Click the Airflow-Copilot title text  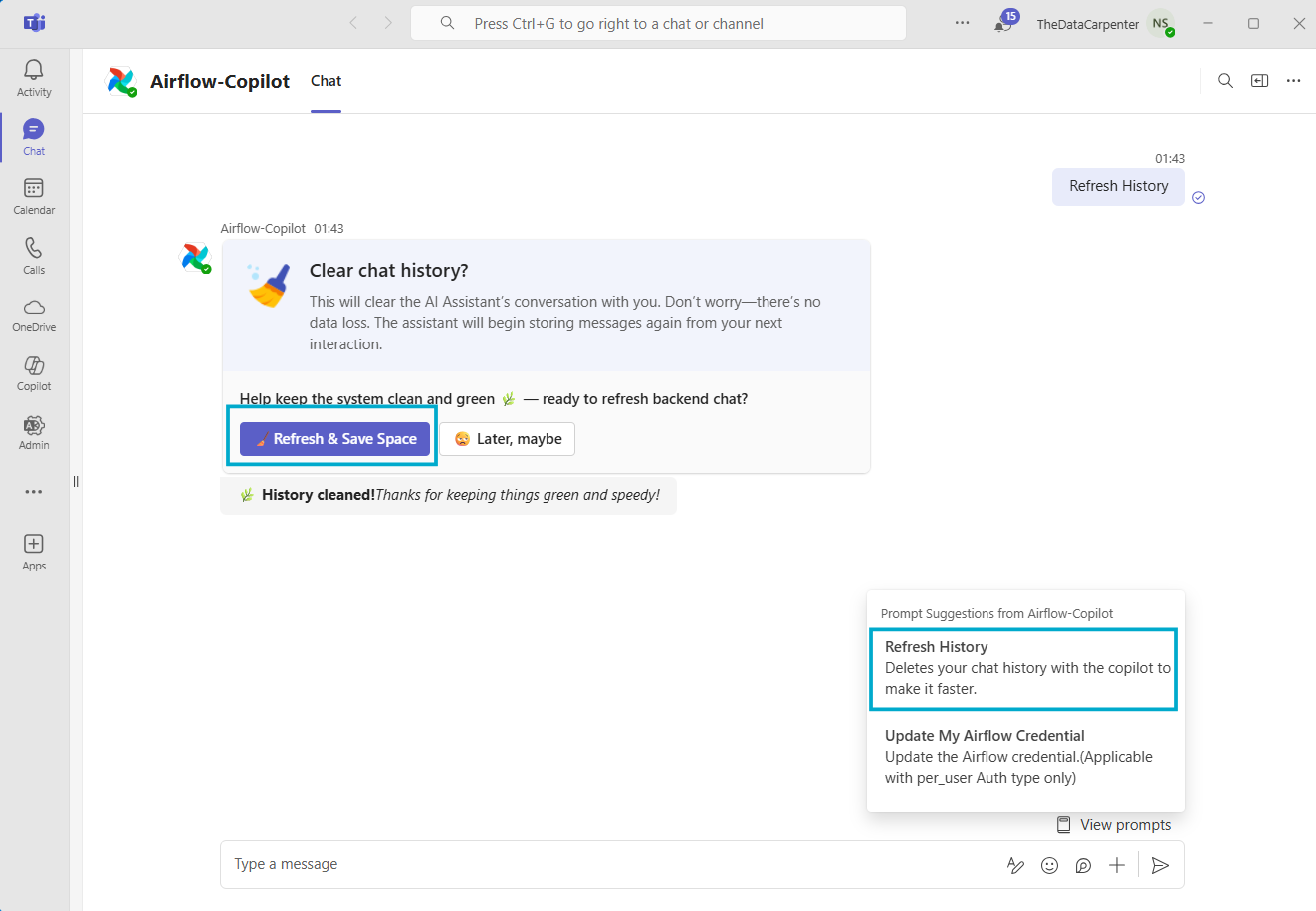point(220,81)
